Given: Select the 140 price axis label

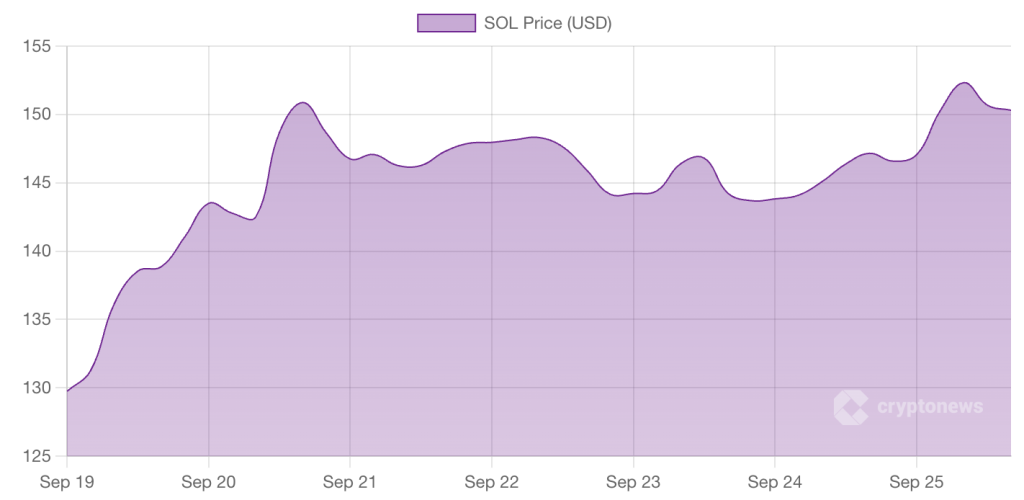Looking at the screenshot, I should tap(39, 251).
